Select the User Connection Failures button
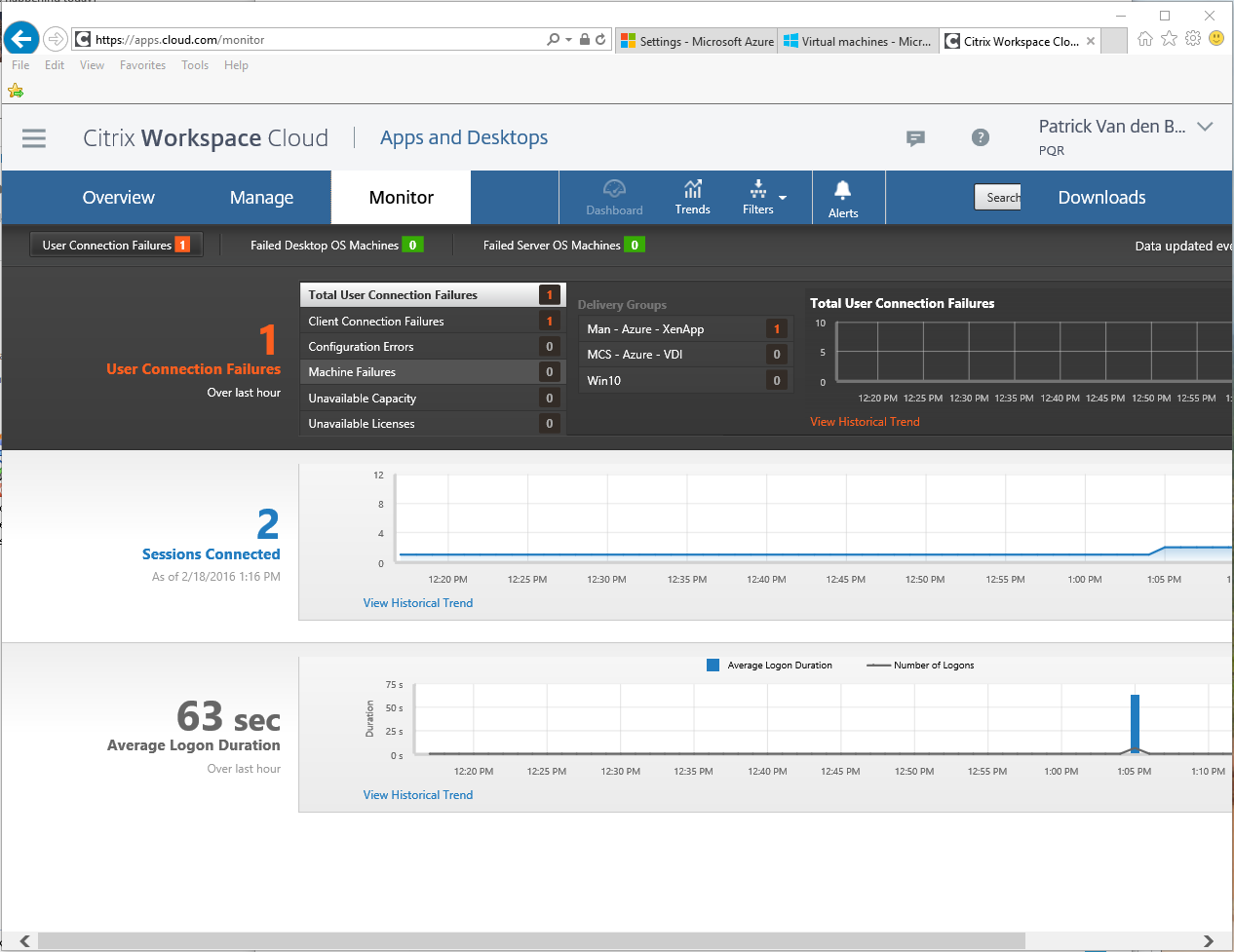 (116, 245)
